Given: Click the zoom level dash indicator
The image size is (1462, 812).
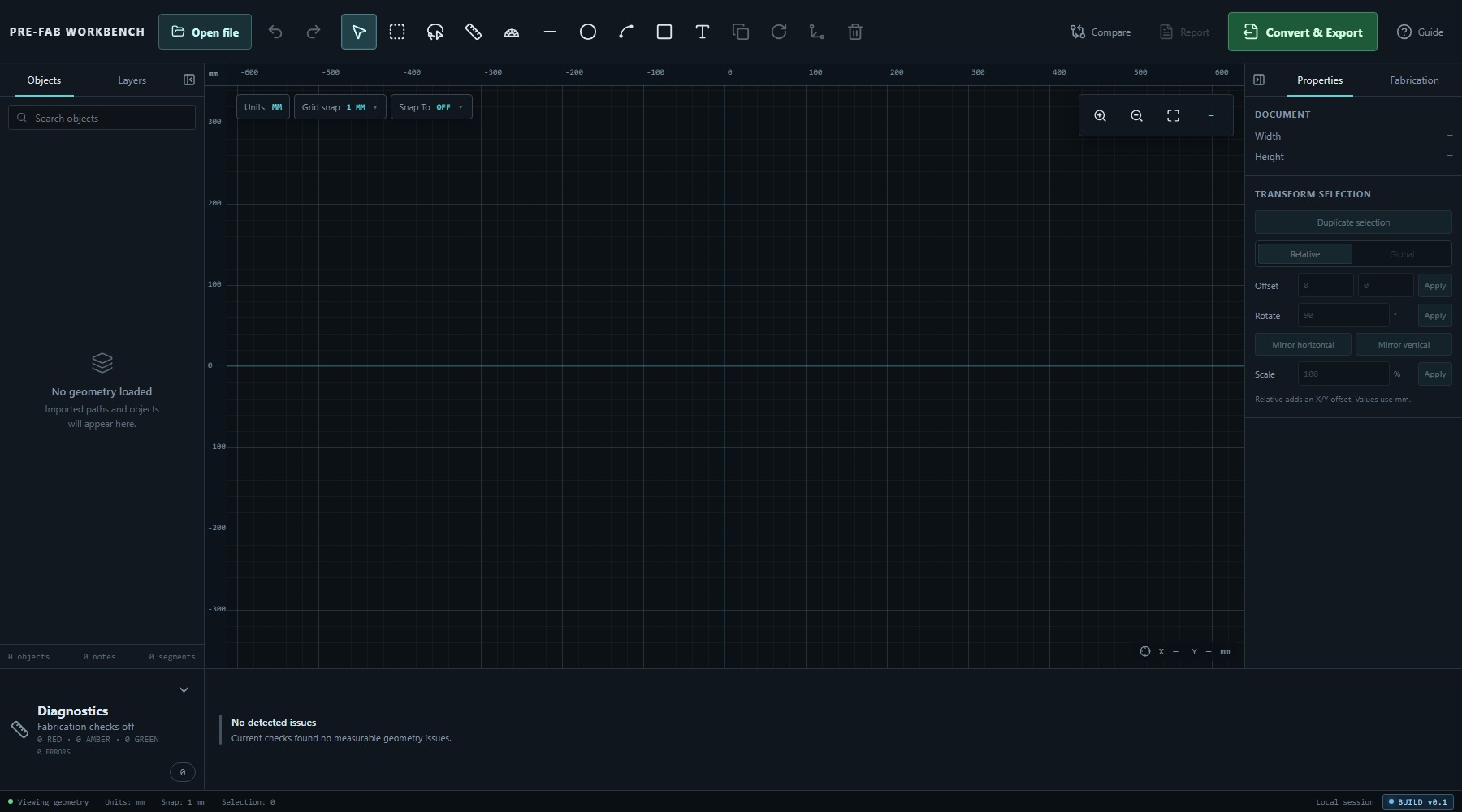Looking at the screenshot, I should [1211, 116].
